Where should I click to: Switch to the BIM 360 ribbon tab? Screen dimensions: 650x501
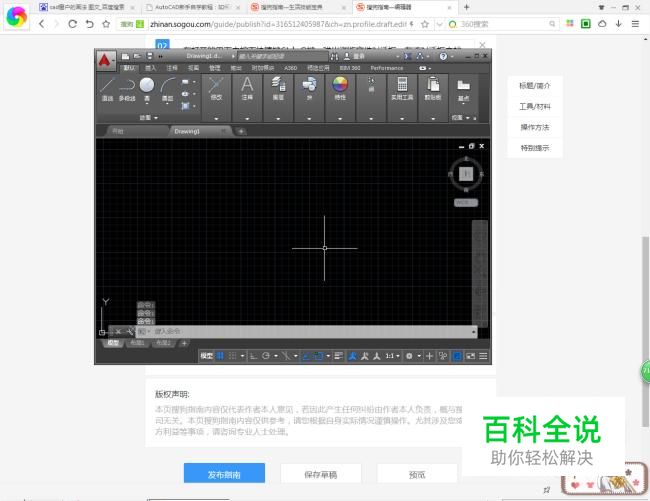(350, 68)
